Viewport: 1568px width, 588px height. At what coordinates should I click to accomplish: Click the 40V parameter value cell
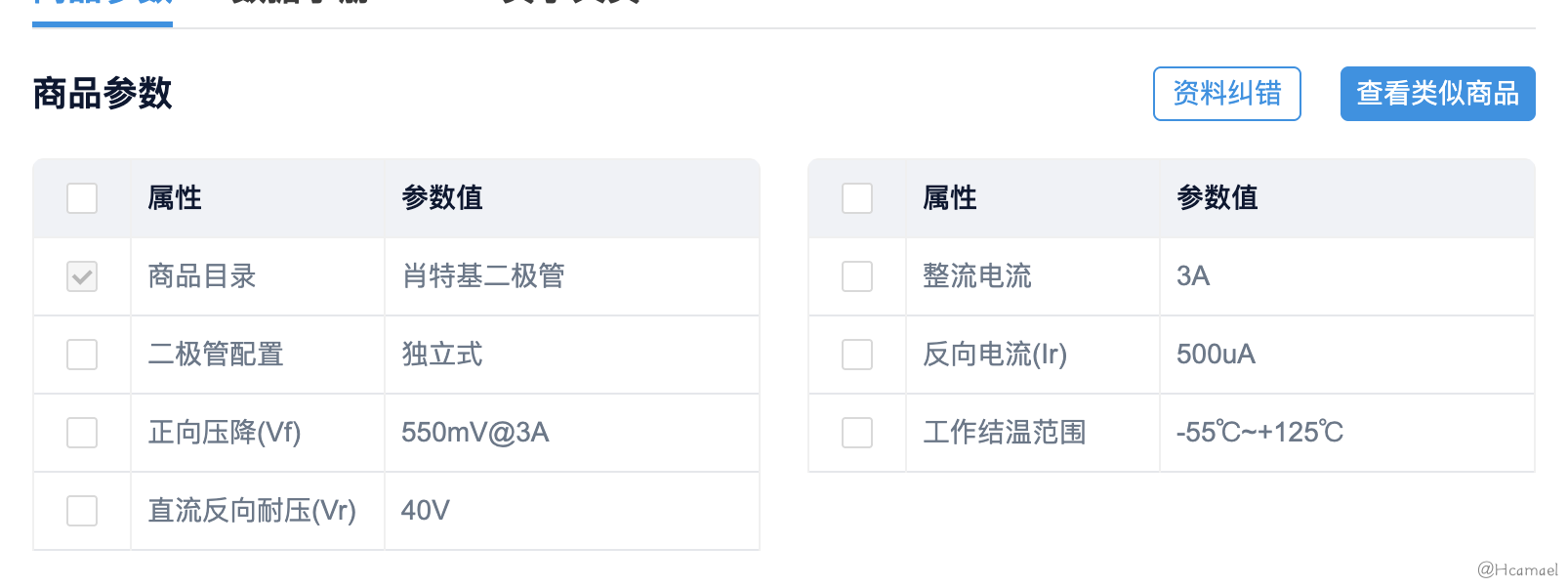[572, 511]
